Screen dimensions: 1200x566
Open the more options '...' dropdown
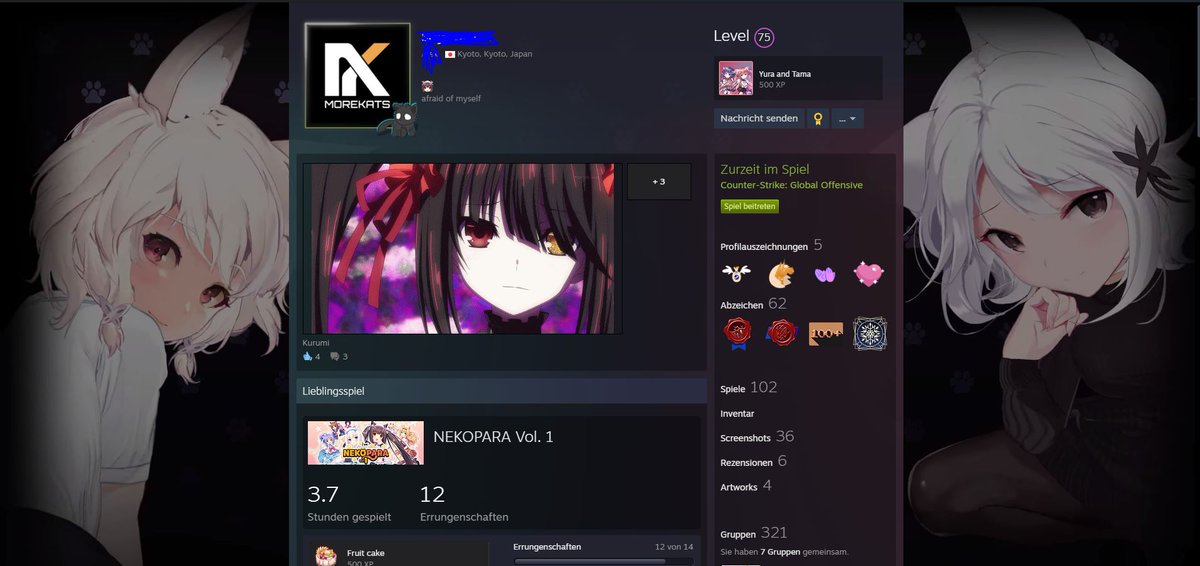(847, 118)
